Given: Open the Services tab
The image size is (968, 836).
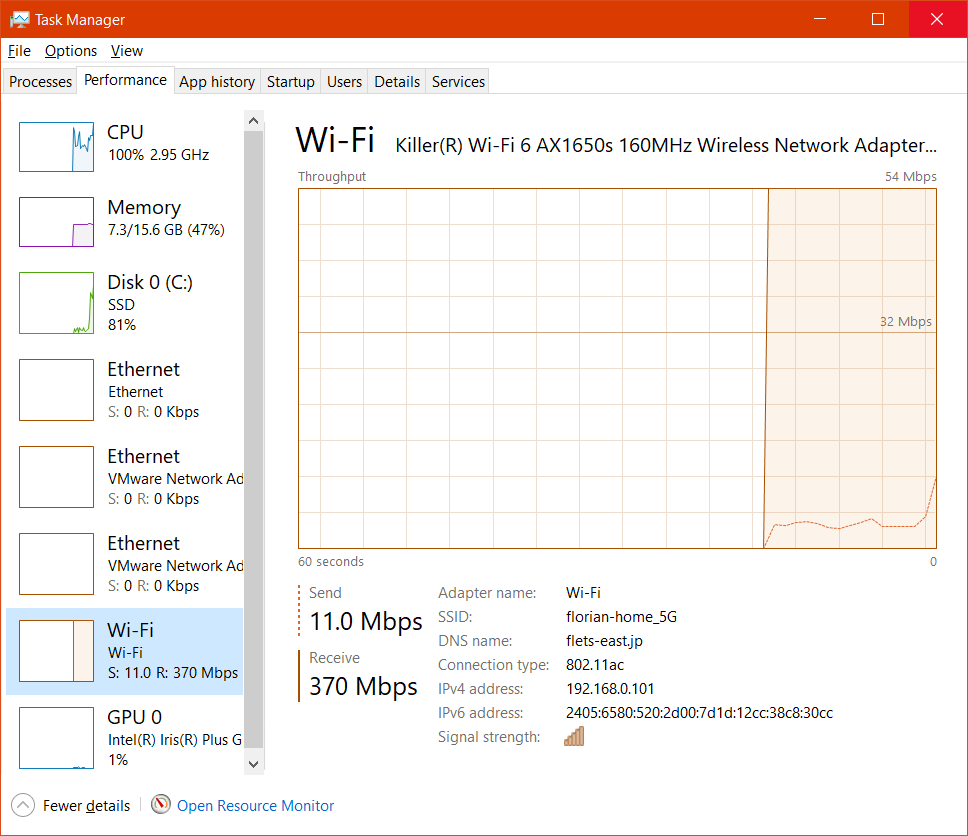Looking at the screenshot, I should pyautogui.click(x=458, y=82).
